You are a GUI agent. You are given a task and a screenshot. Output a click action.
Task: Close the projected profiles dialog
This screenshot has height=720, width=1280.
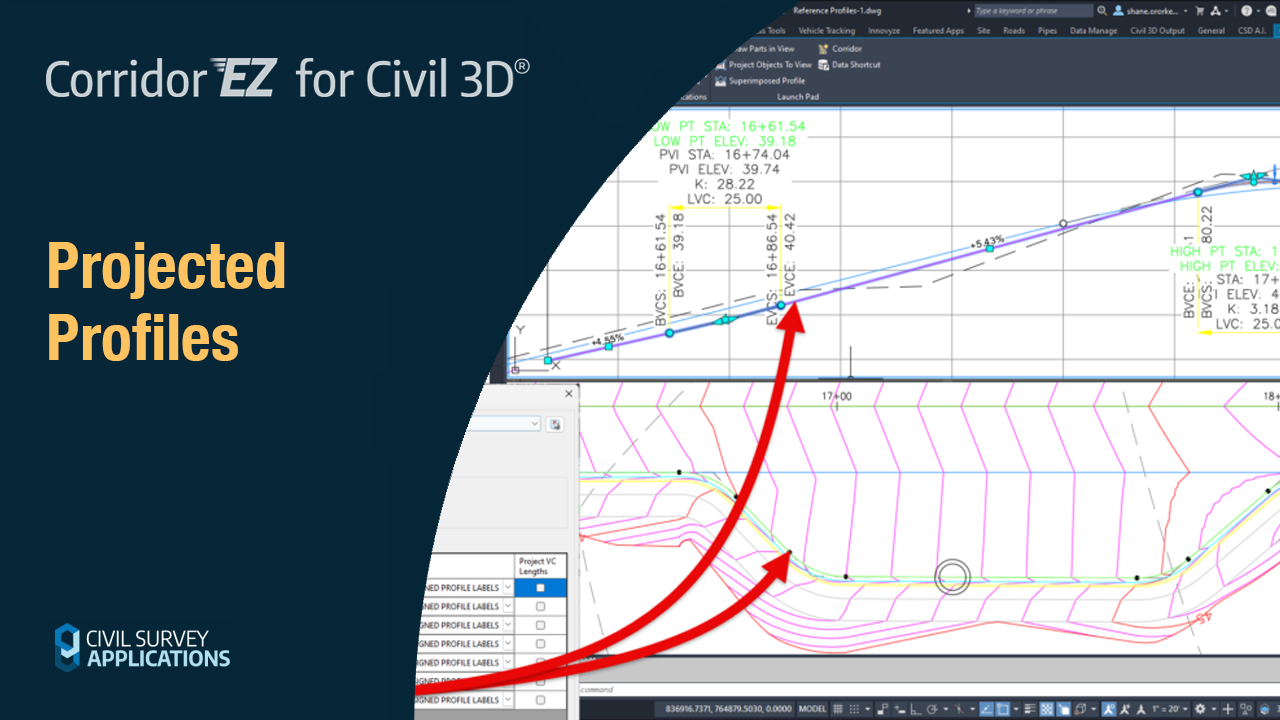(x=569, y=394)
